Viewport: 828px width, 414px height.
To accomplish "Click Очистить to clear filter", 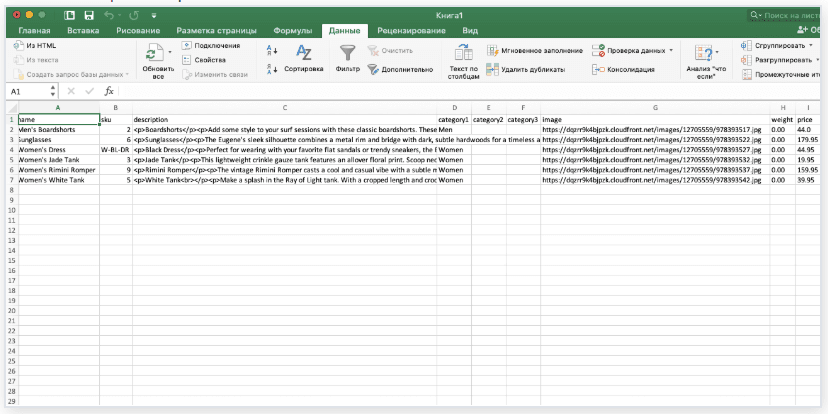I will (x=390, y=51).
